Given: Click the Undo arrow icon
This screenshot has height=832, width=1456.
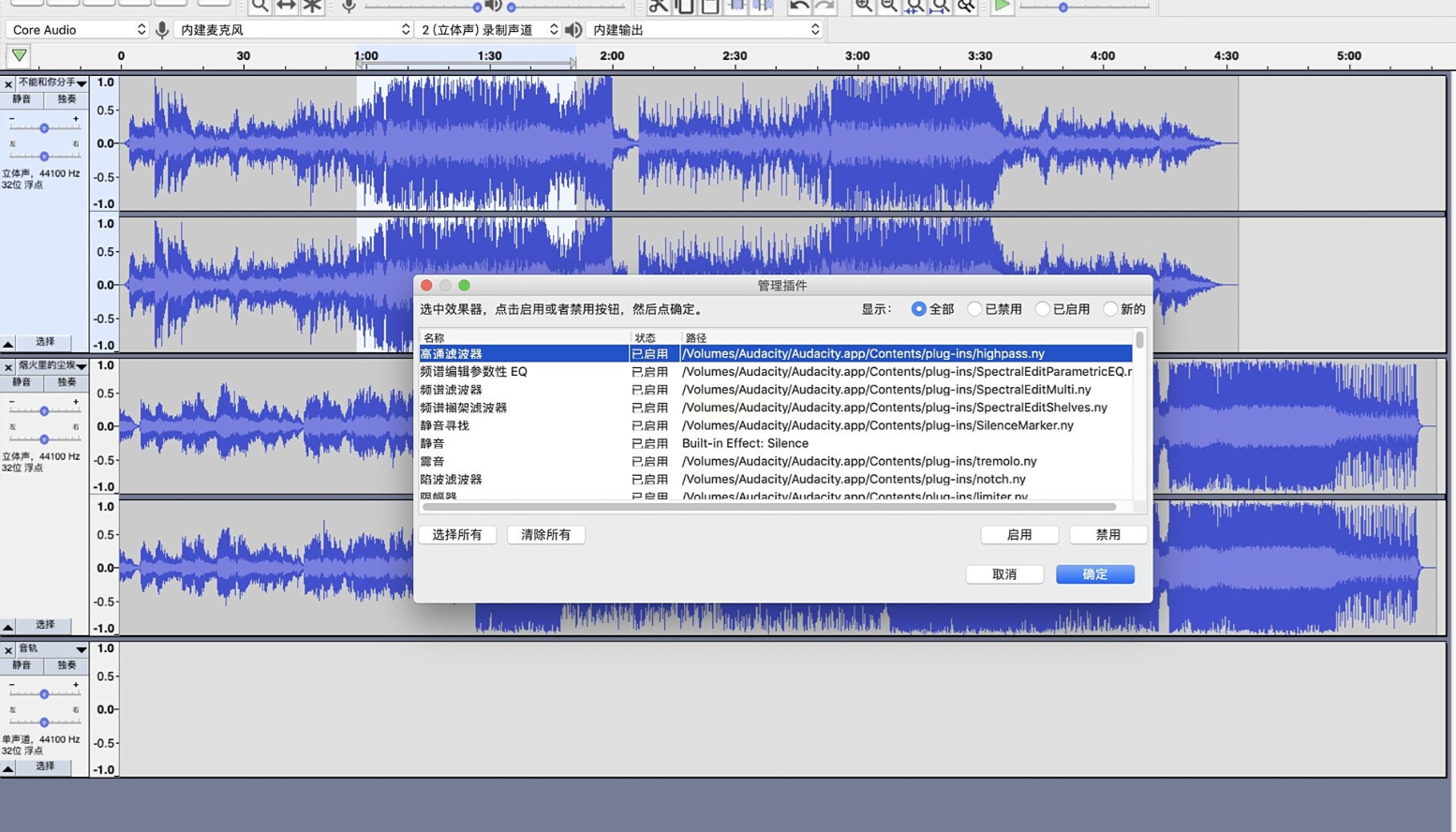Looking at the screenshot, I should click(x=798, y=6).
